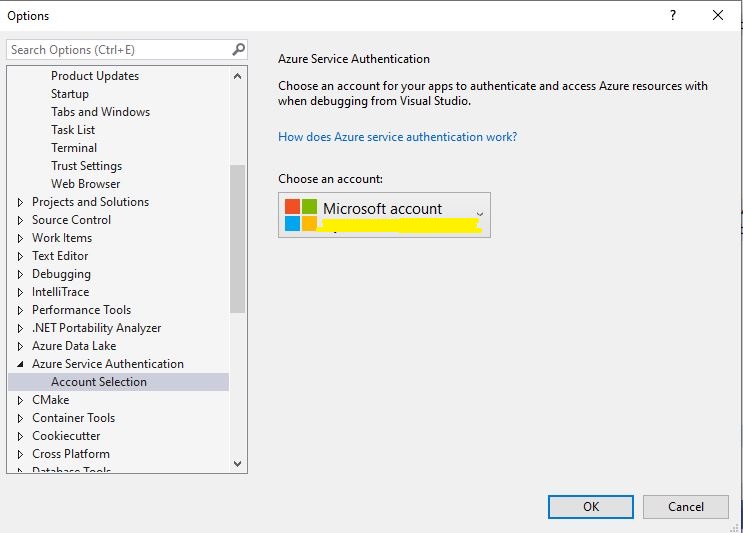Select Trust Settings in options tree

[86, 166]
